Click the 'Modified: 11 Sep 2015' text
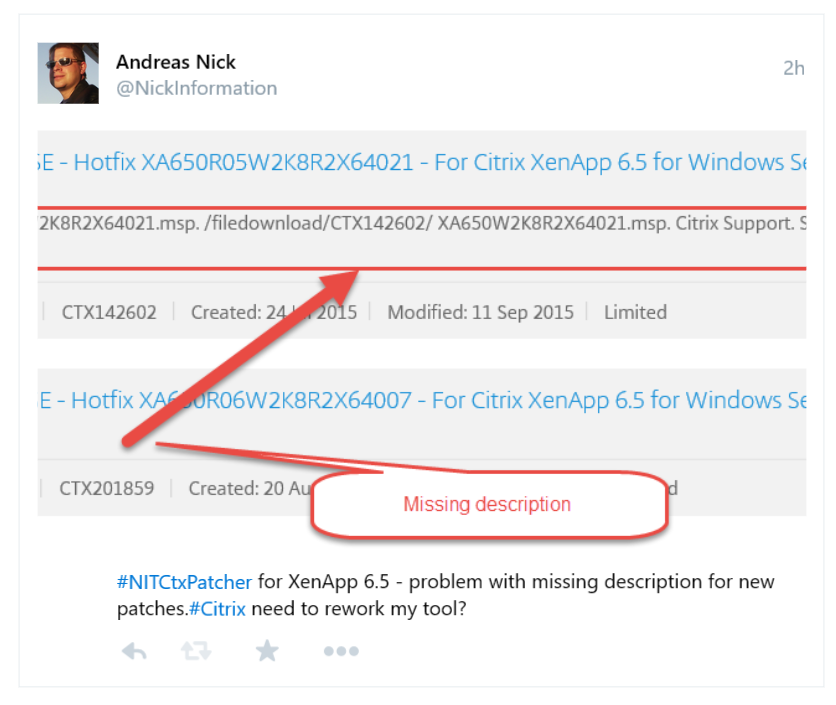 pyautogui.click(x=480, y=312)
